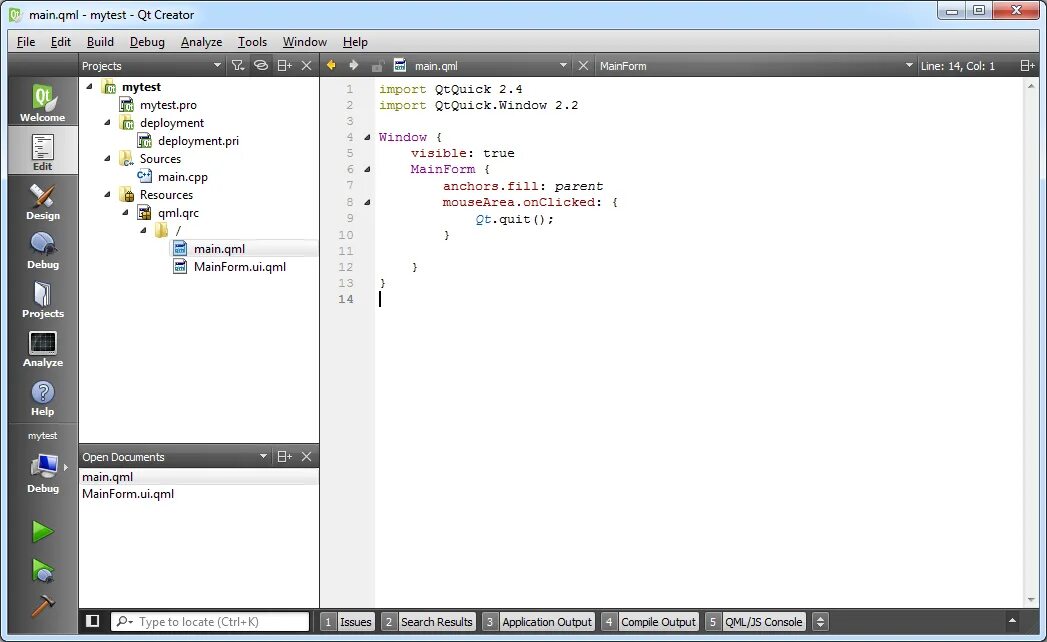Switch to Edit mode
The image size is (1047, 642).
point(43,151)
